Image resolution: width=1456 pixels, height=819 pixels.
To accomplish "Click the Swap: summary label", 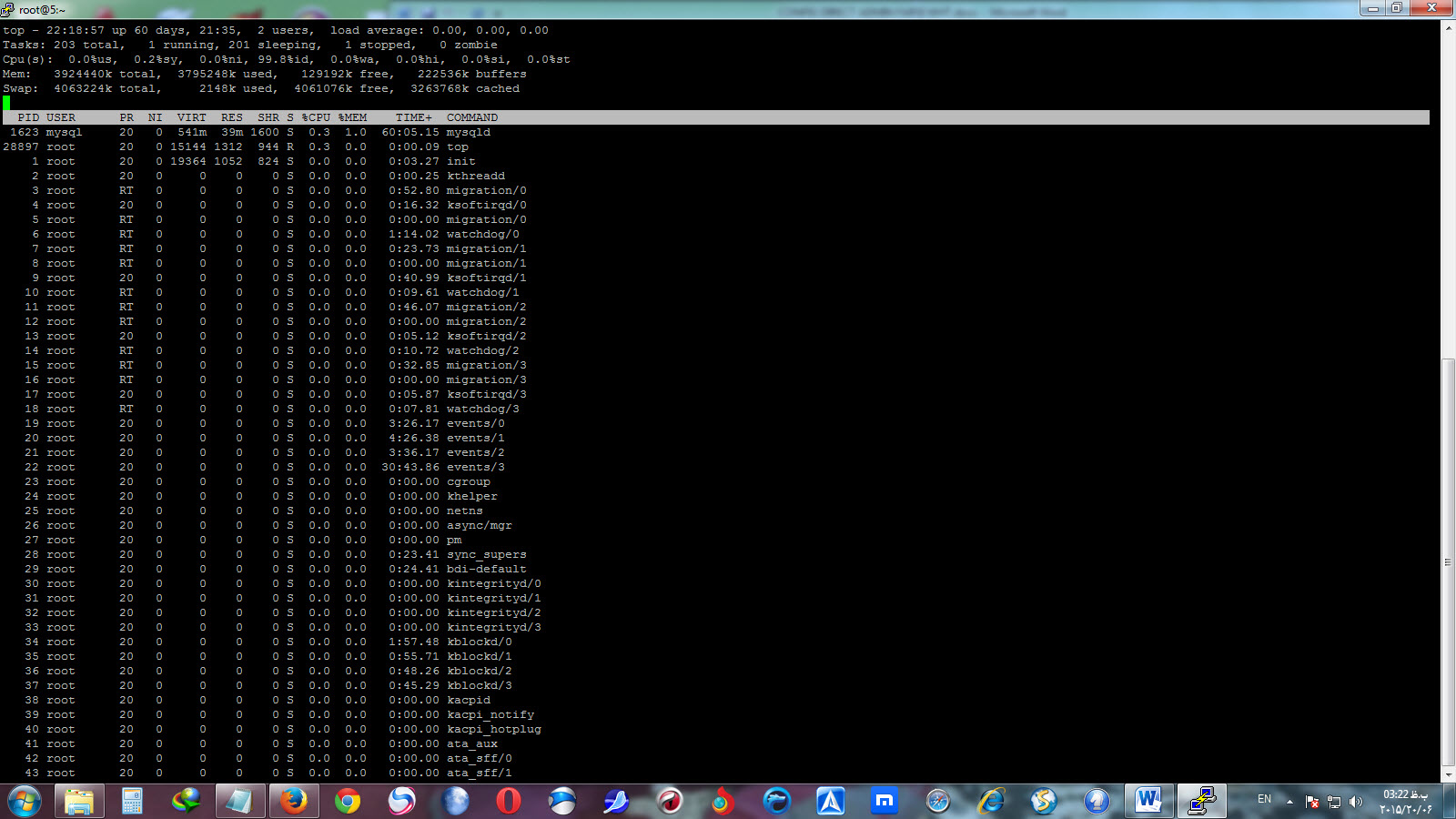I will pyautogui.click(x=21, y=88).
